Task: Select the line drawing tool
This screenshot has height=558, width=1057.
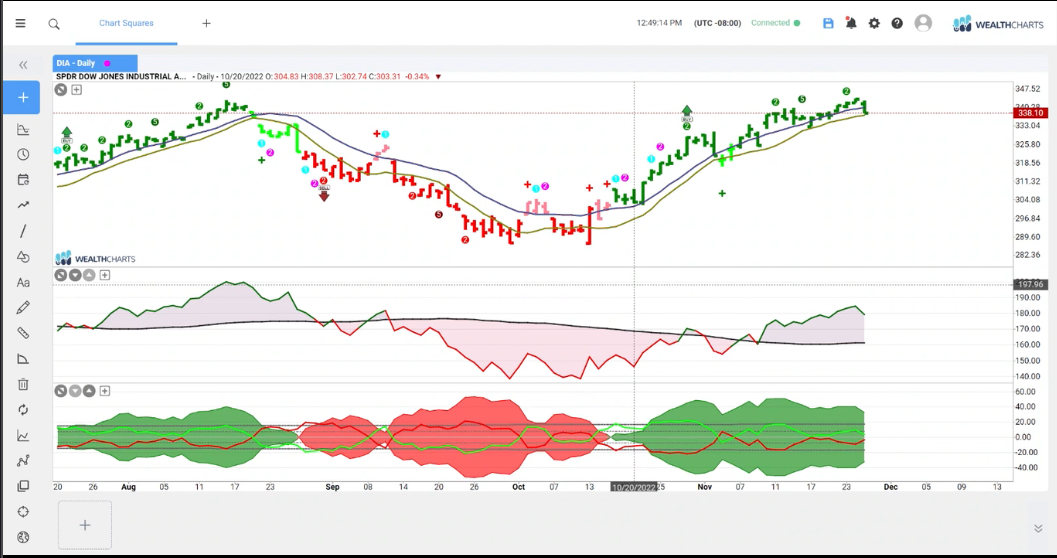Action: point(23,231)
